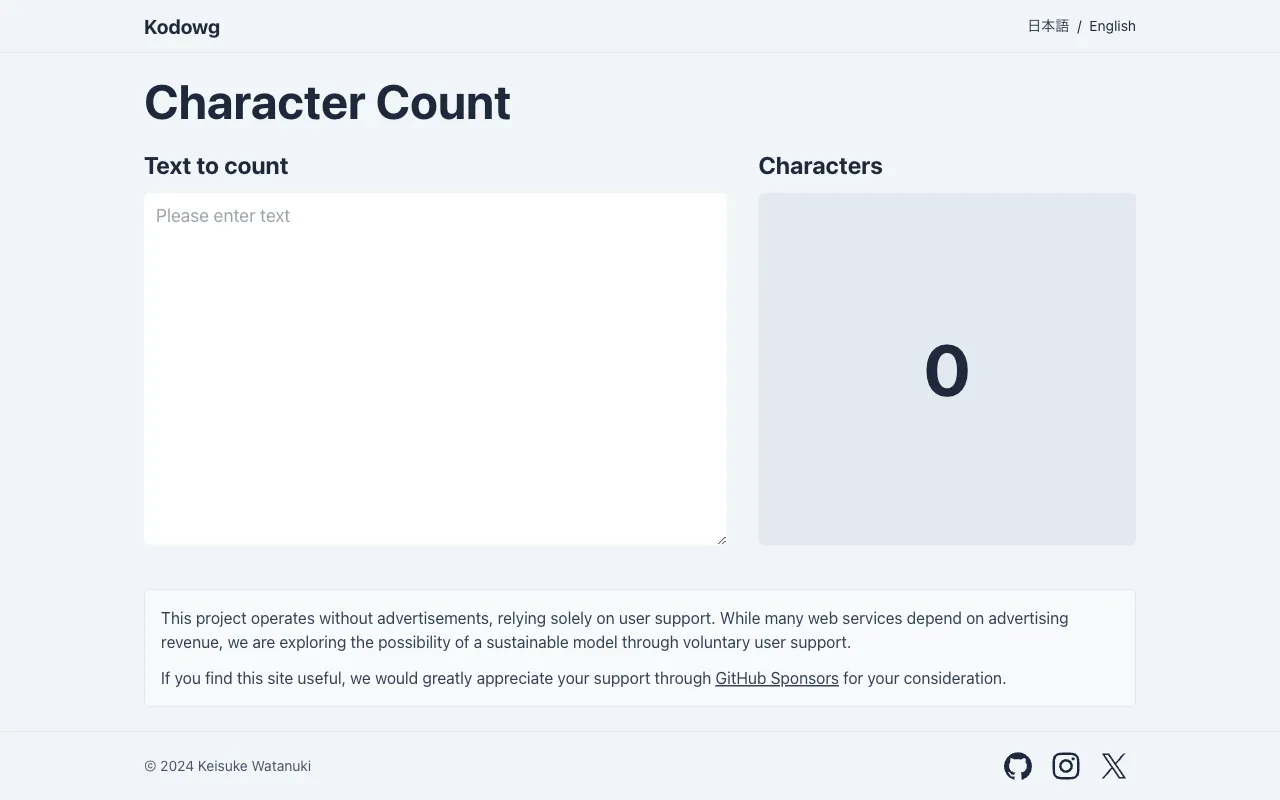
Task: Go to Kodowg home via logo
Action: click(182, 27)
